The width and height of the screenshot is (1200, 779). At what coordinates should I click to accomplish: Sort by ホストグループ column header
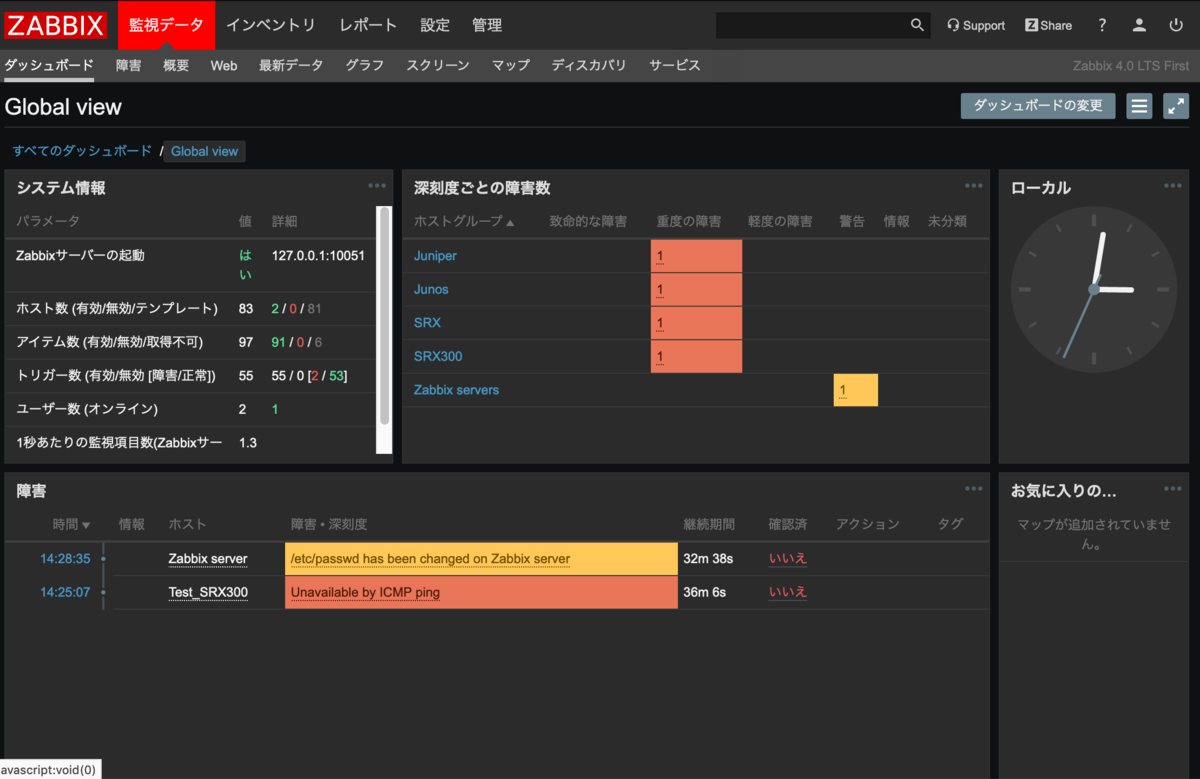[464, 221]
